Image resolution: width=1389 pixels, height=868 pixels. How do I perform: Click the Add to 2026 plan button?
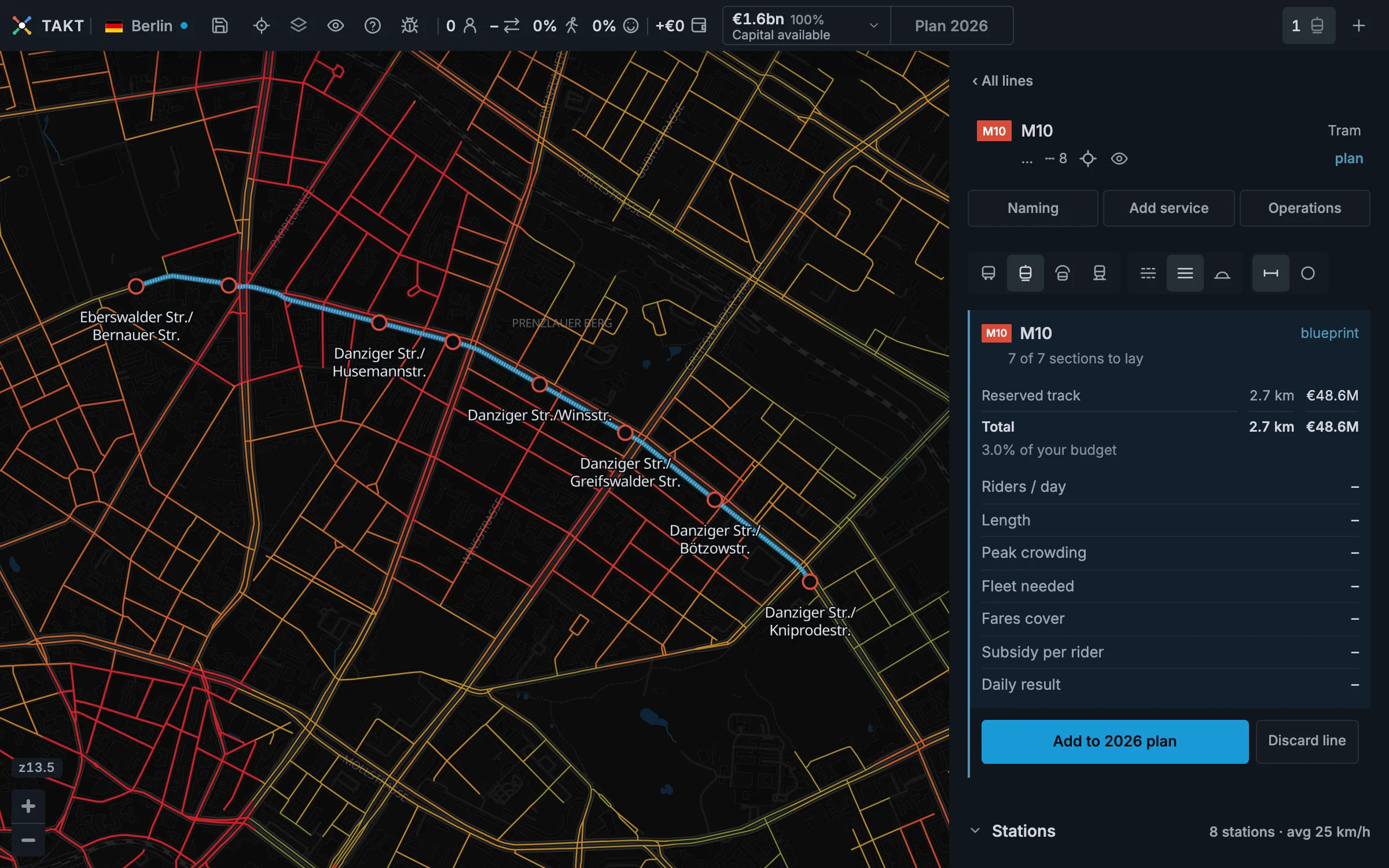click(1115, 741)
